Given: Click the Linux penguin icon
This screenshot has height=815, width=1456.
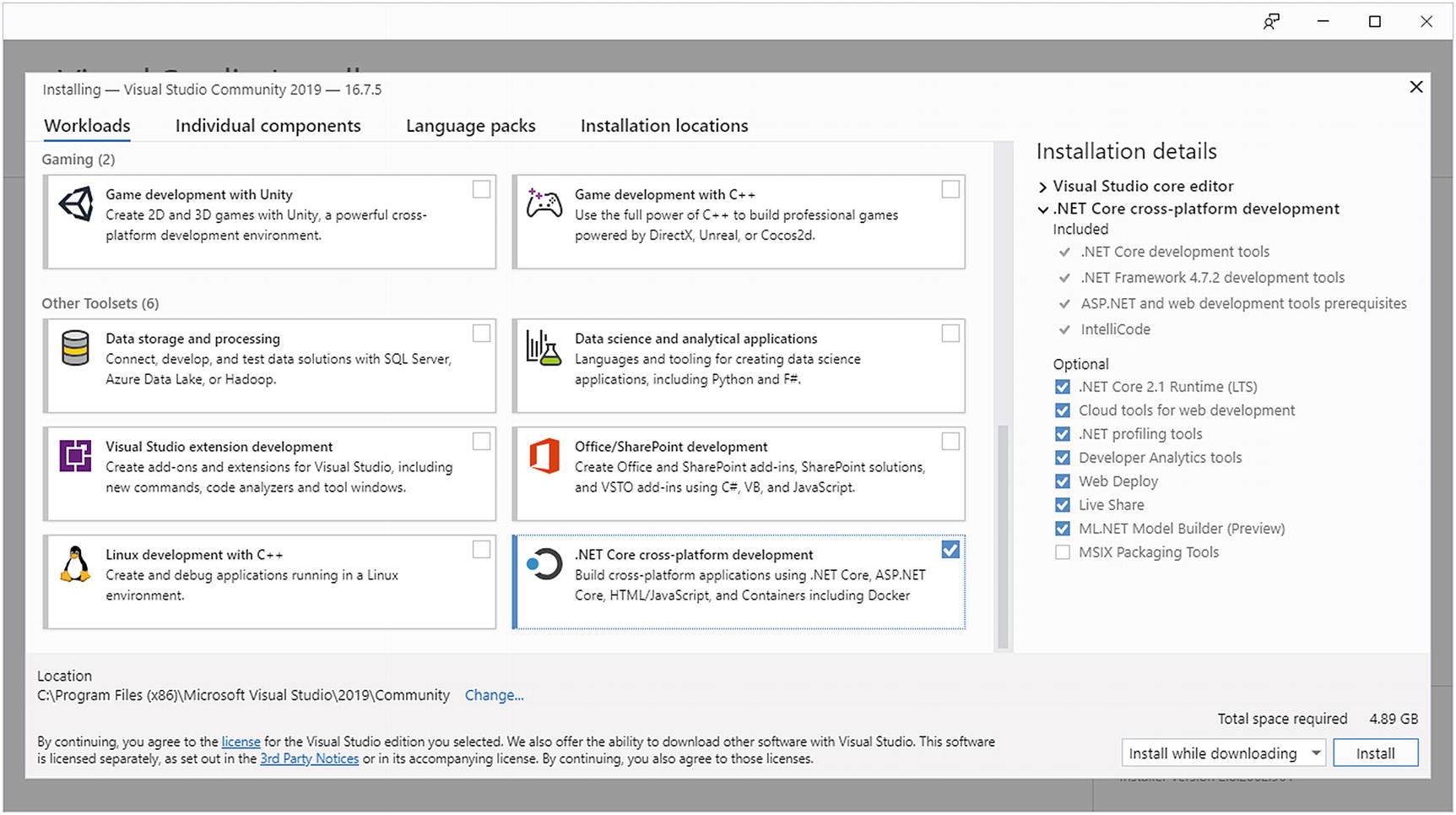Looking at the screenshot, I should point(75,564).
